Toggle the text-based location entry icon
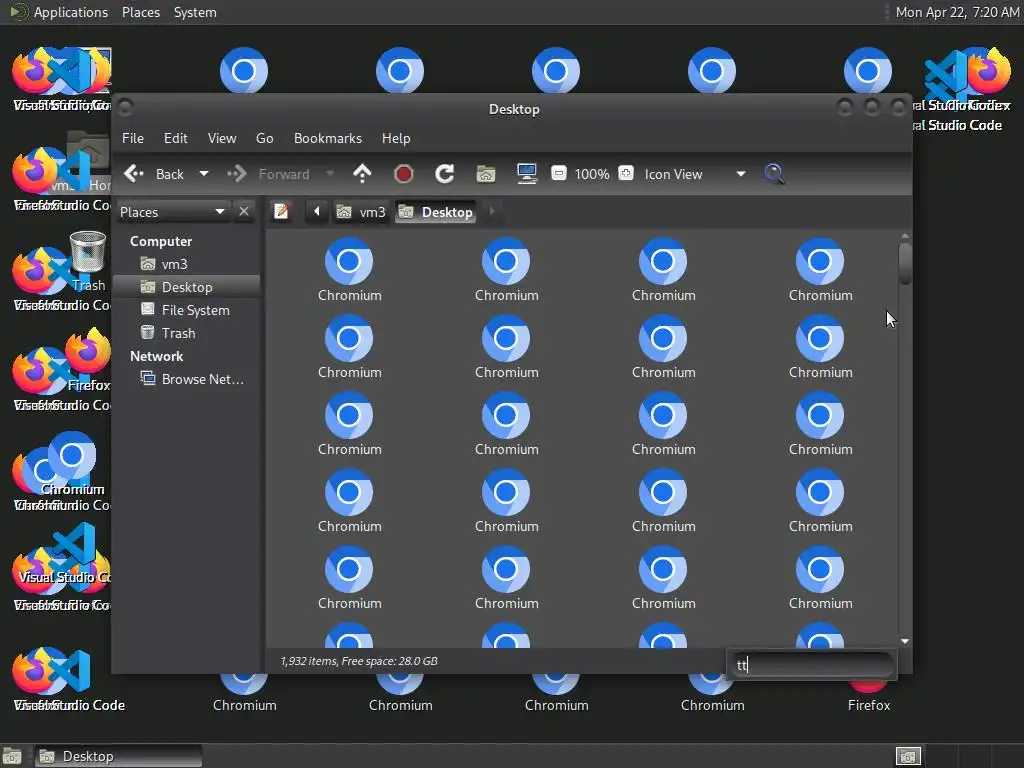Viewport: 1024px width, 768px height. point(281,212)
